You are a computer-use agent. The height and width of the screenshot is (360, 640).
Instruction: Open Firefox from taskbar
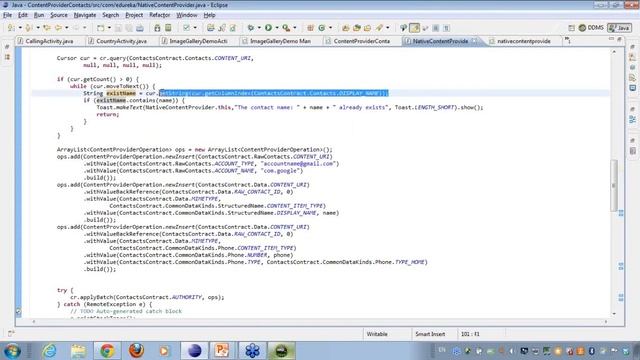pyautogui.click(x=136, y=351)
